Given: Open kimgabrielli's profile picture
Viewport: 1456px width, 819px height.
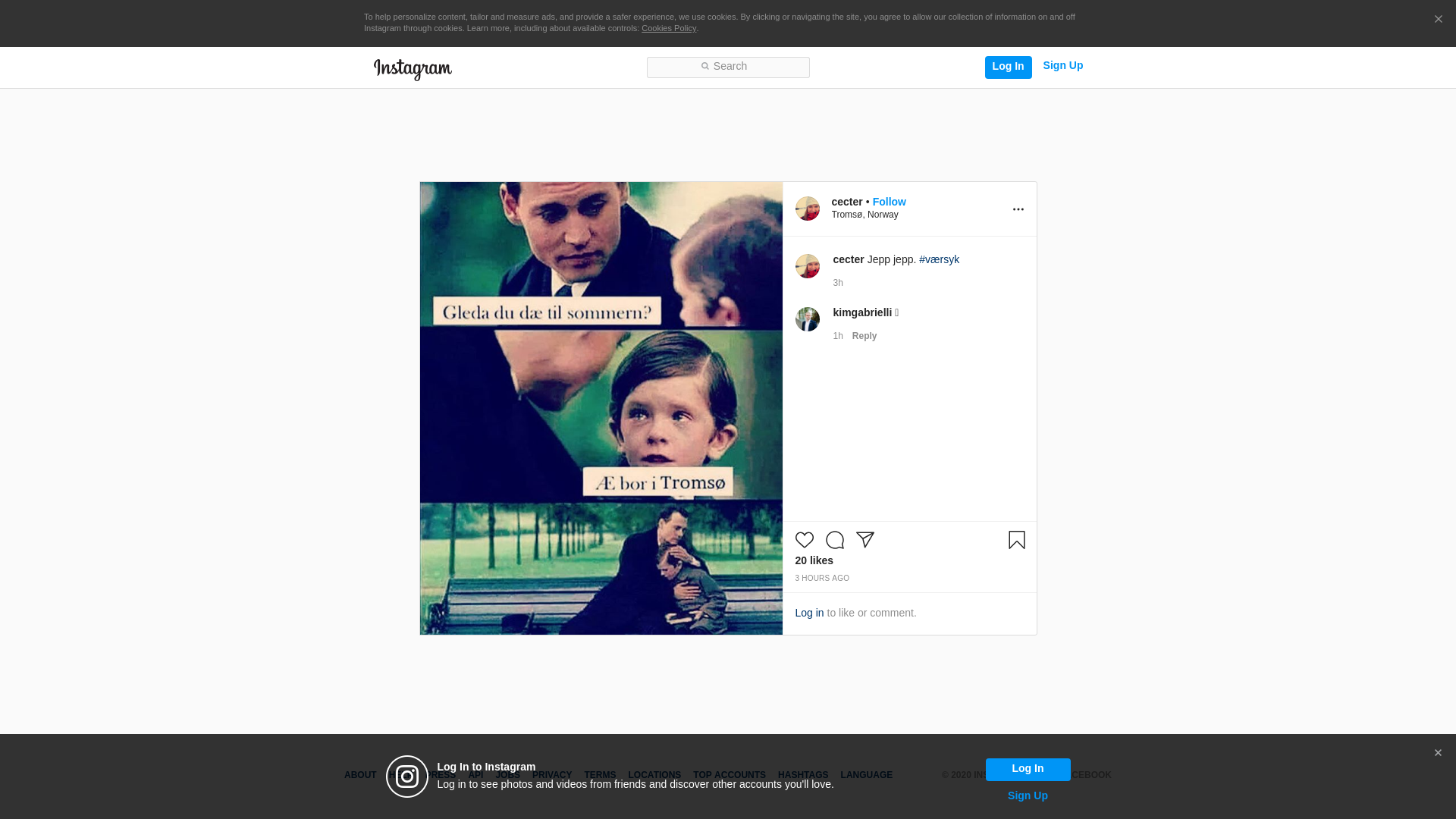Looking at the screenshot, I should click(x=807, y=319).
